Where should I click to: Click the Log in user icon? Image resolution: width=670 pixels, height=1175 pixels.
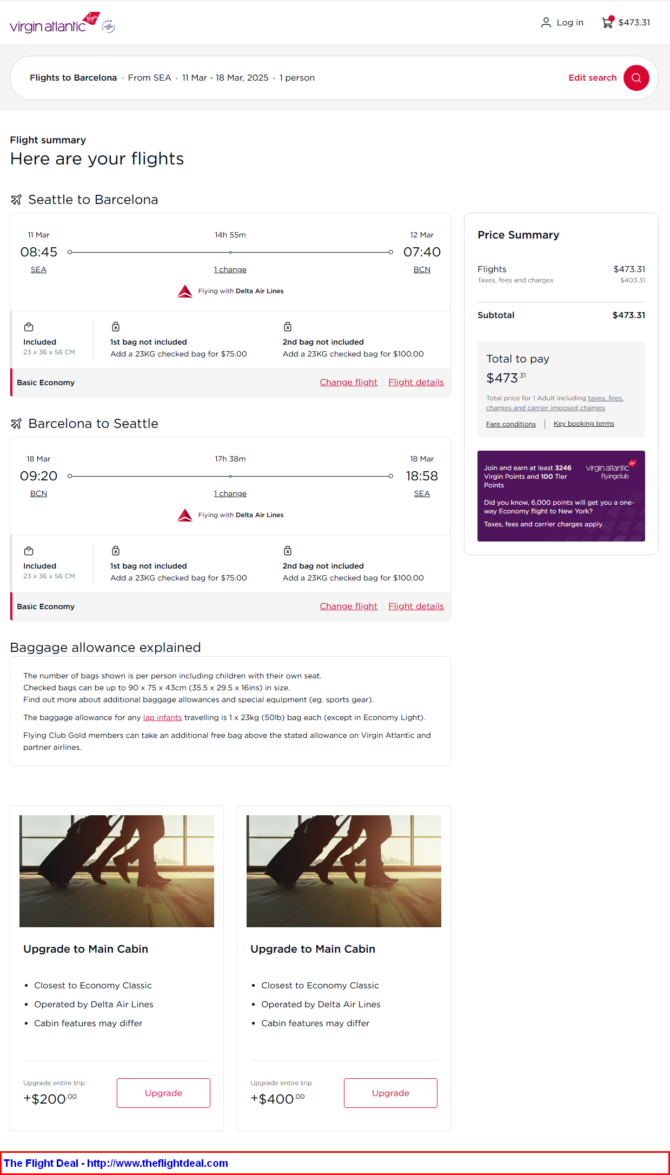[546, 22]
